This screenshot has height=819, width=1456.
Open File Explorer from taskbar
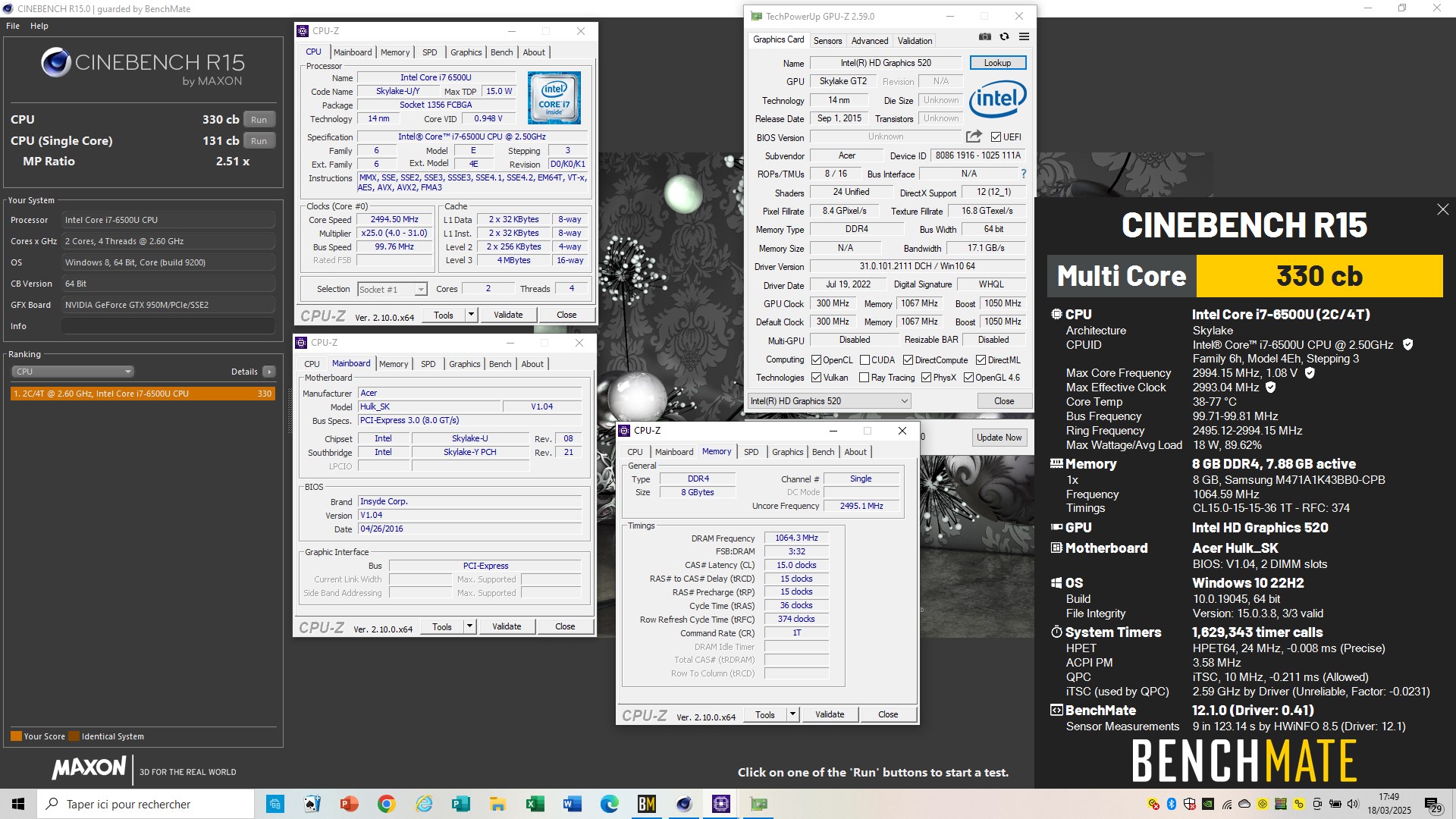coord(497,804)
